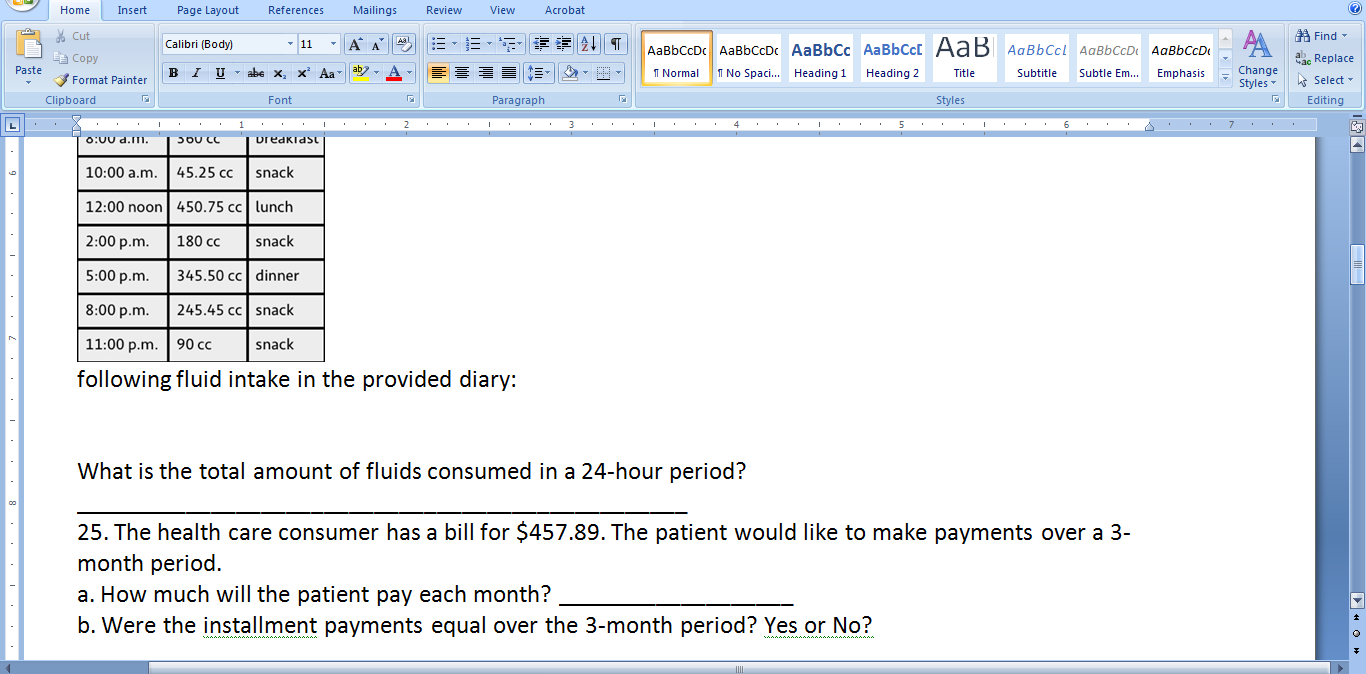Open the Clipboard dialog launcher
Viewport: 1366px width, 674px height.
point(146,100)
